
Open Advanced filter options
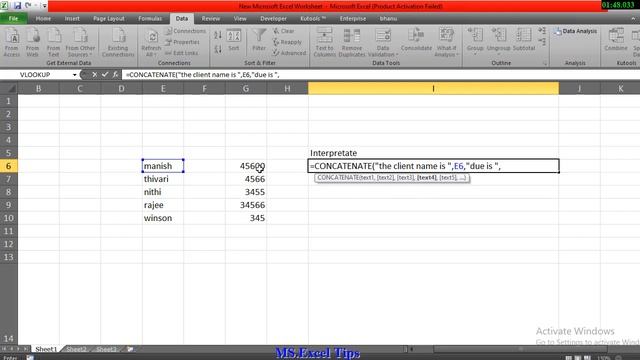(289, 53)
